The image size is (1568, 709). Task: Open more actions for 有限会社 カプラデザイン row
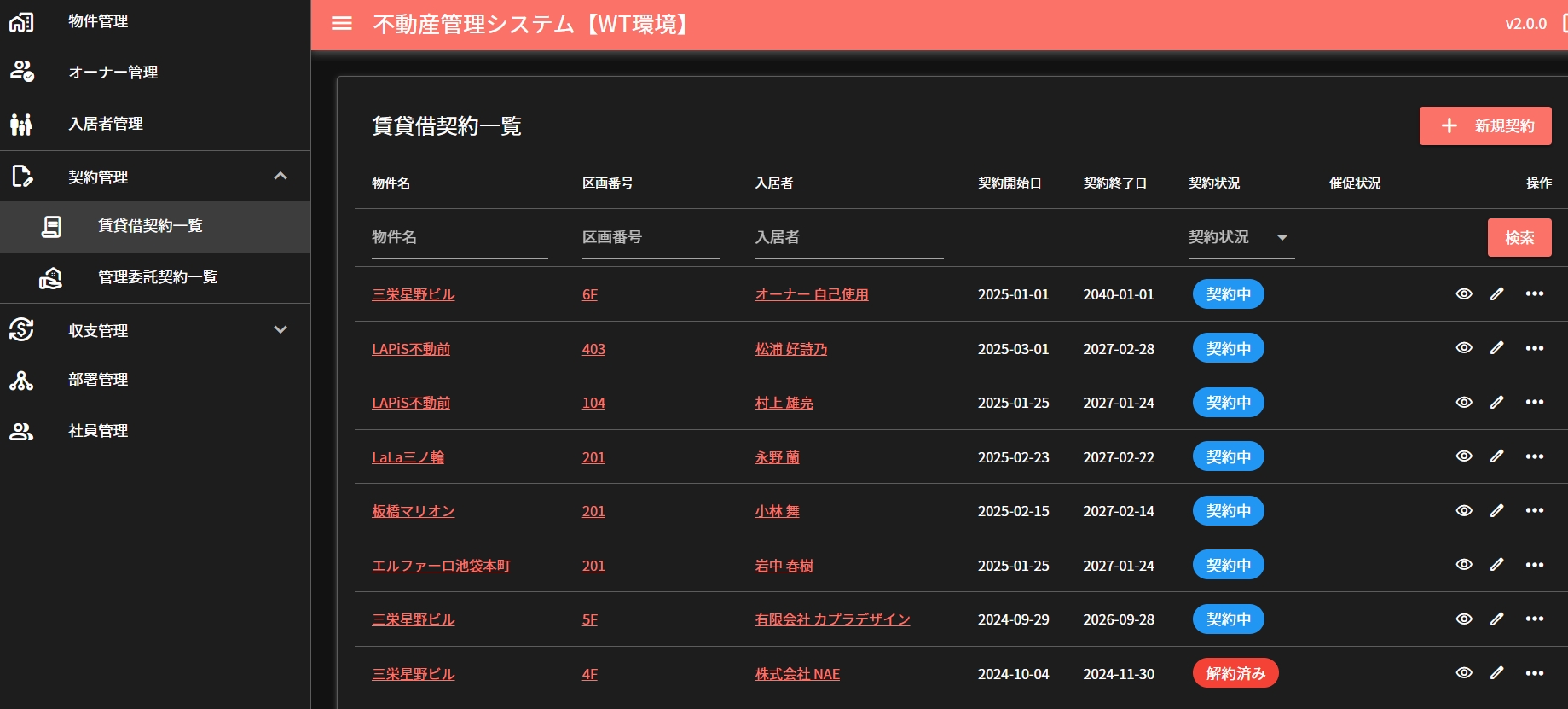[1535, 619]
